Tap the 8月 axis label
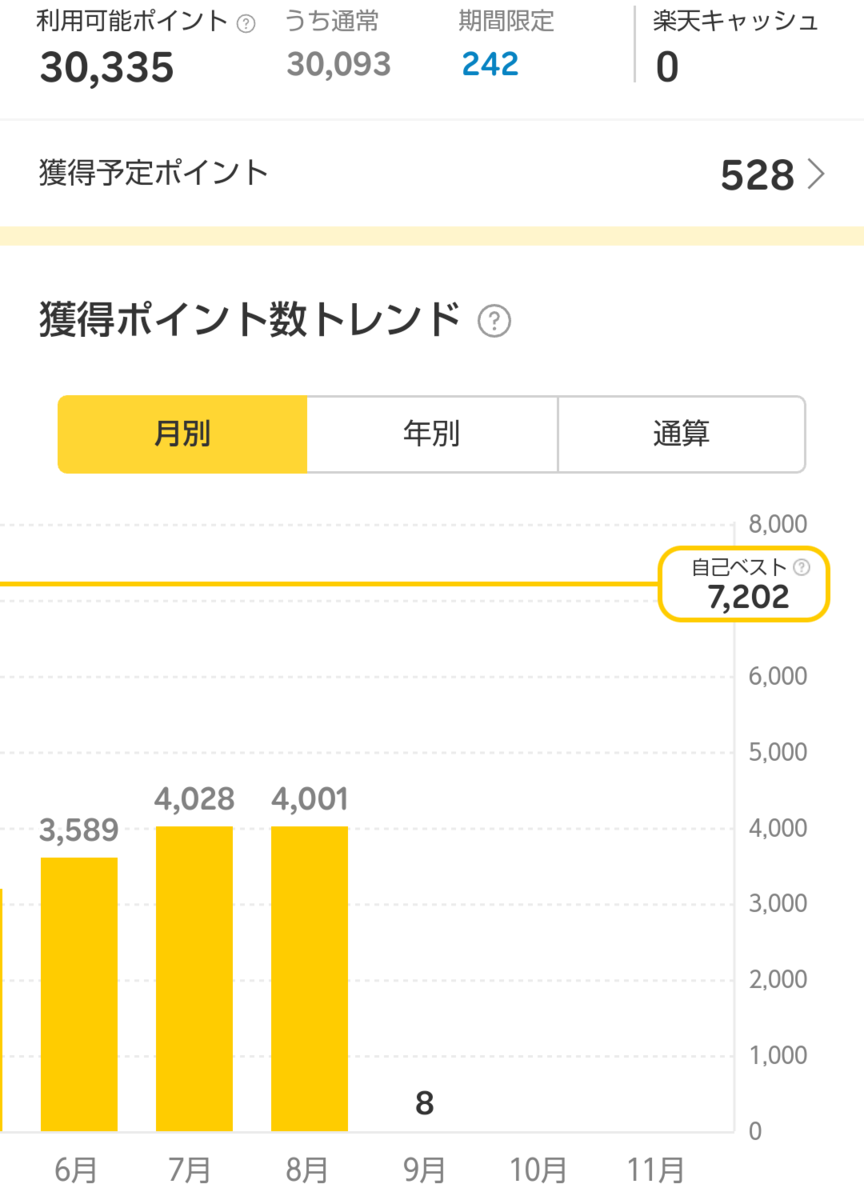Viewport: 864px width, 1200px height. tap(306, 1169)
